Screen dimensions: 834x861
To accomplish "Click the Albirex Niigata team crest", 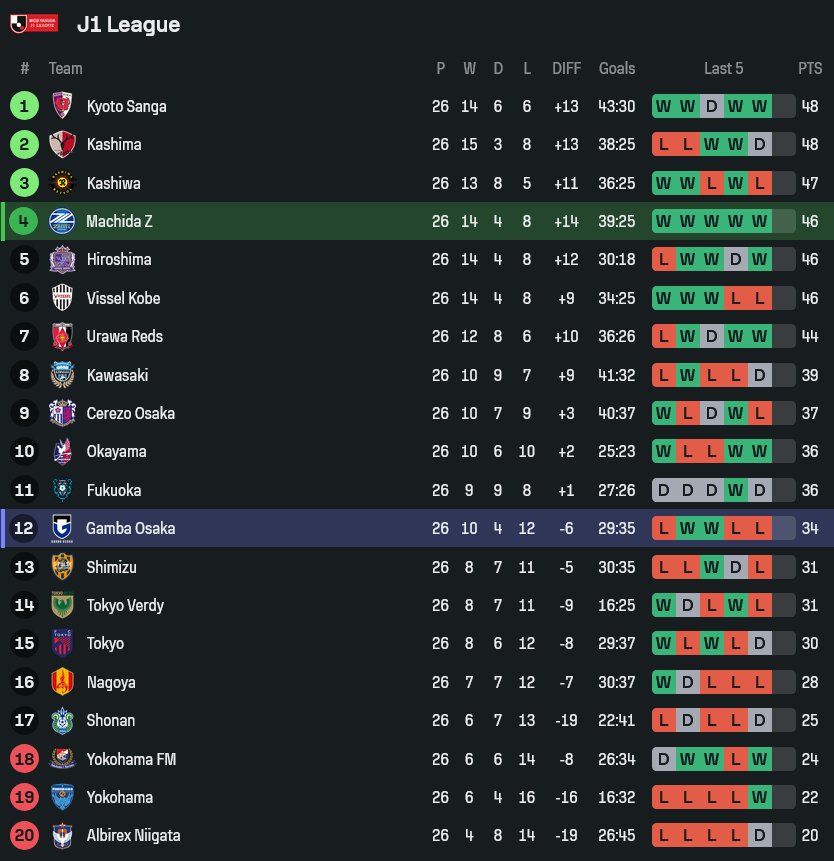I will pos(62,835).
